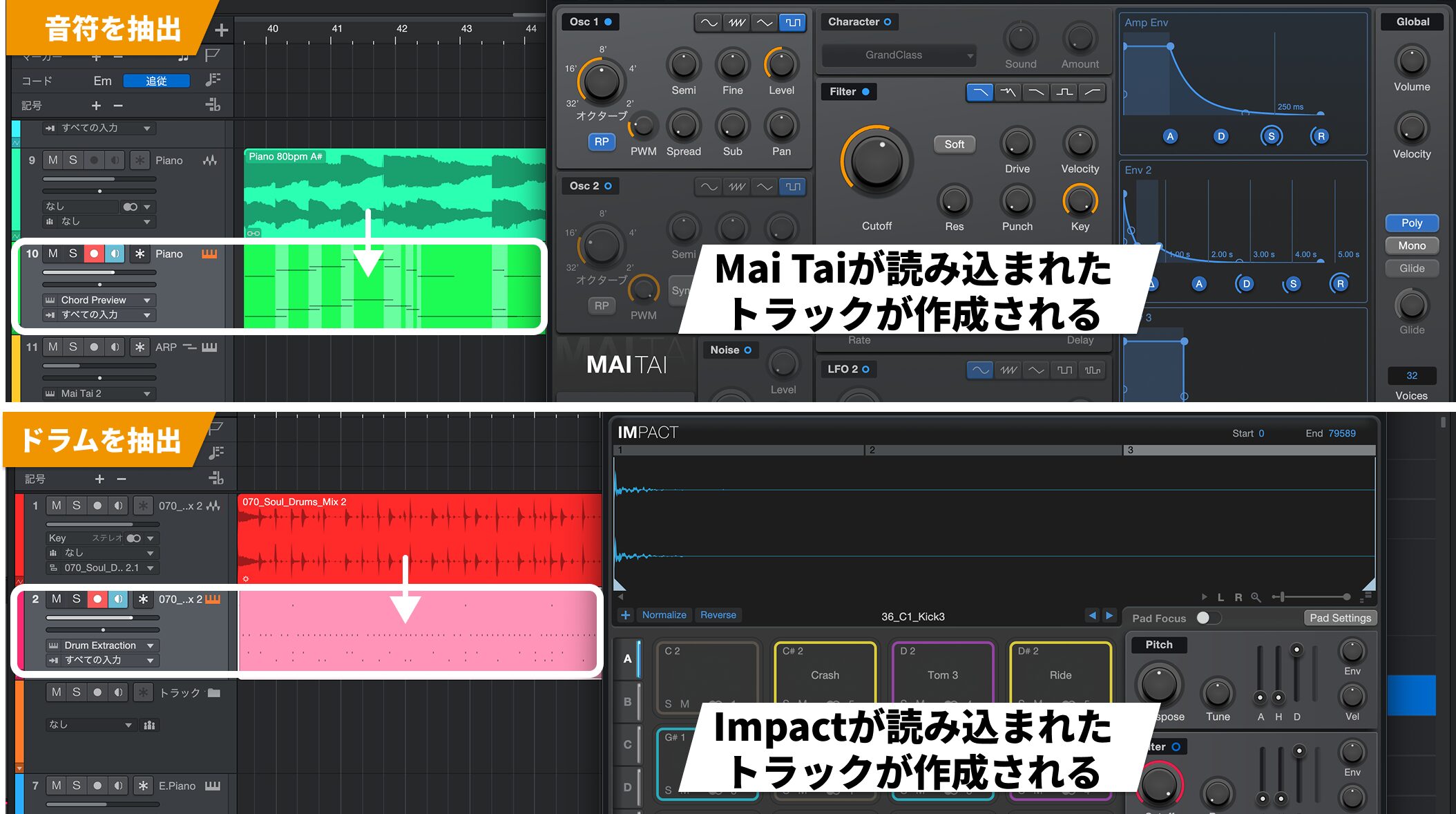This screenshot has width=1456, height=814.
Task: Select square waveform for Osc 1
Action: [x=793, y=23]
